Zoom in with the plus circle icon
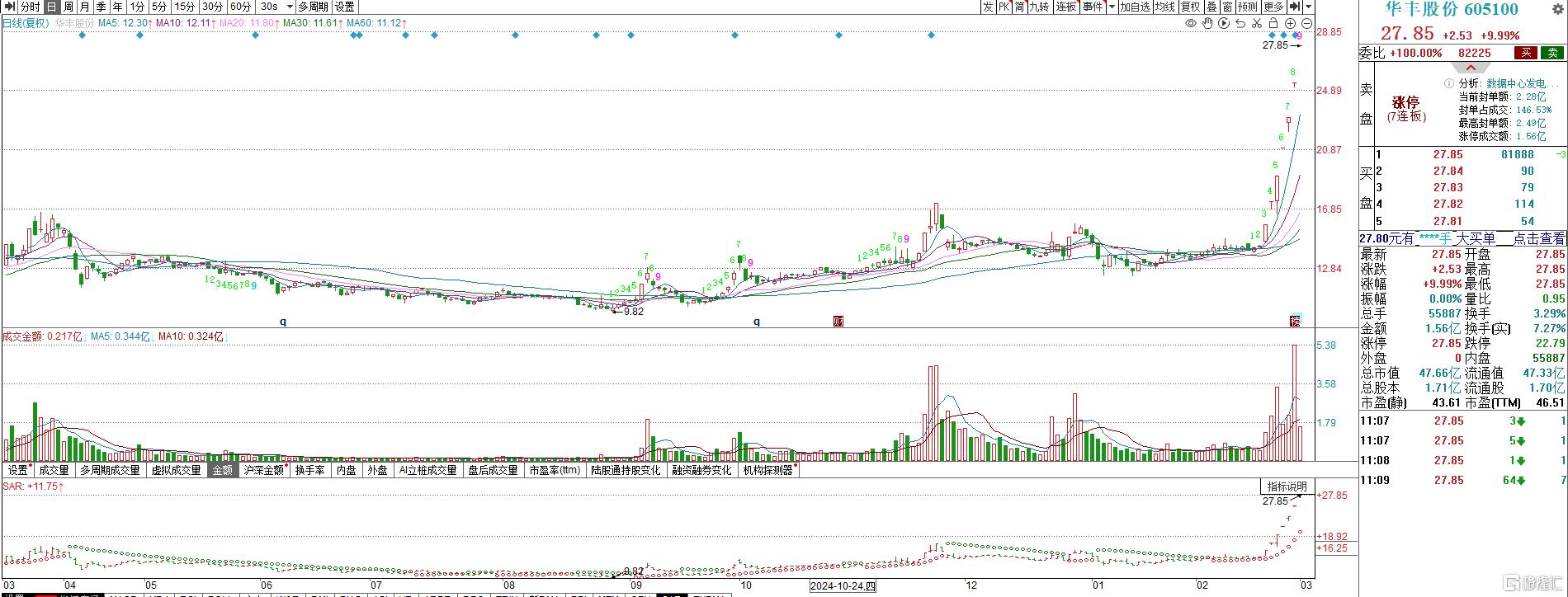Viewport: 1568px width, 597px height. [x=1291, y=23]
